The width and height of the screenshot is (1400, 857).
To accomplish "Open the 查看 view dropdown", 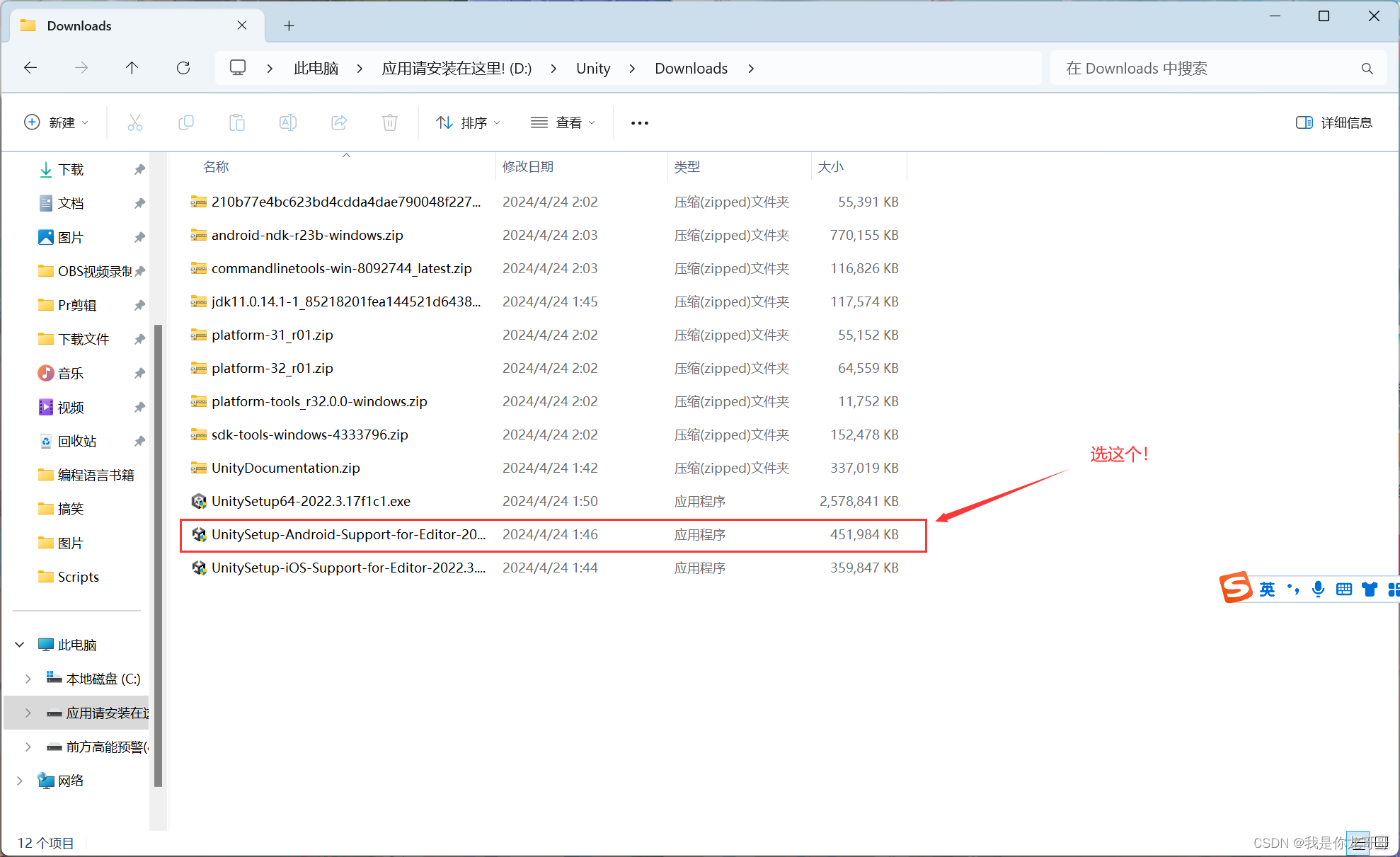I will (563, 122).
